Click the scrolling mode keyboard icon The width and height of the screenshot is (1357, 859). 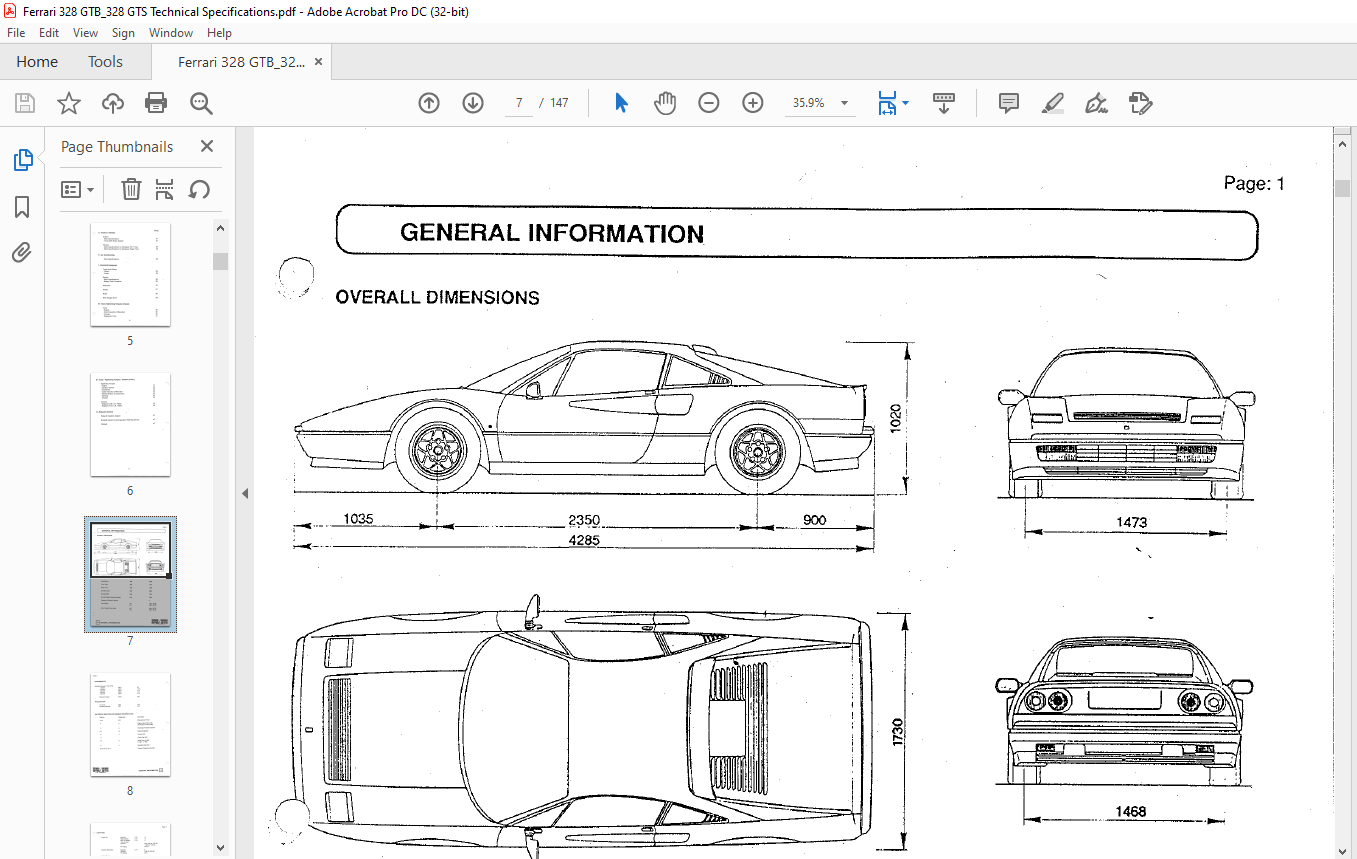pos(944,103)
